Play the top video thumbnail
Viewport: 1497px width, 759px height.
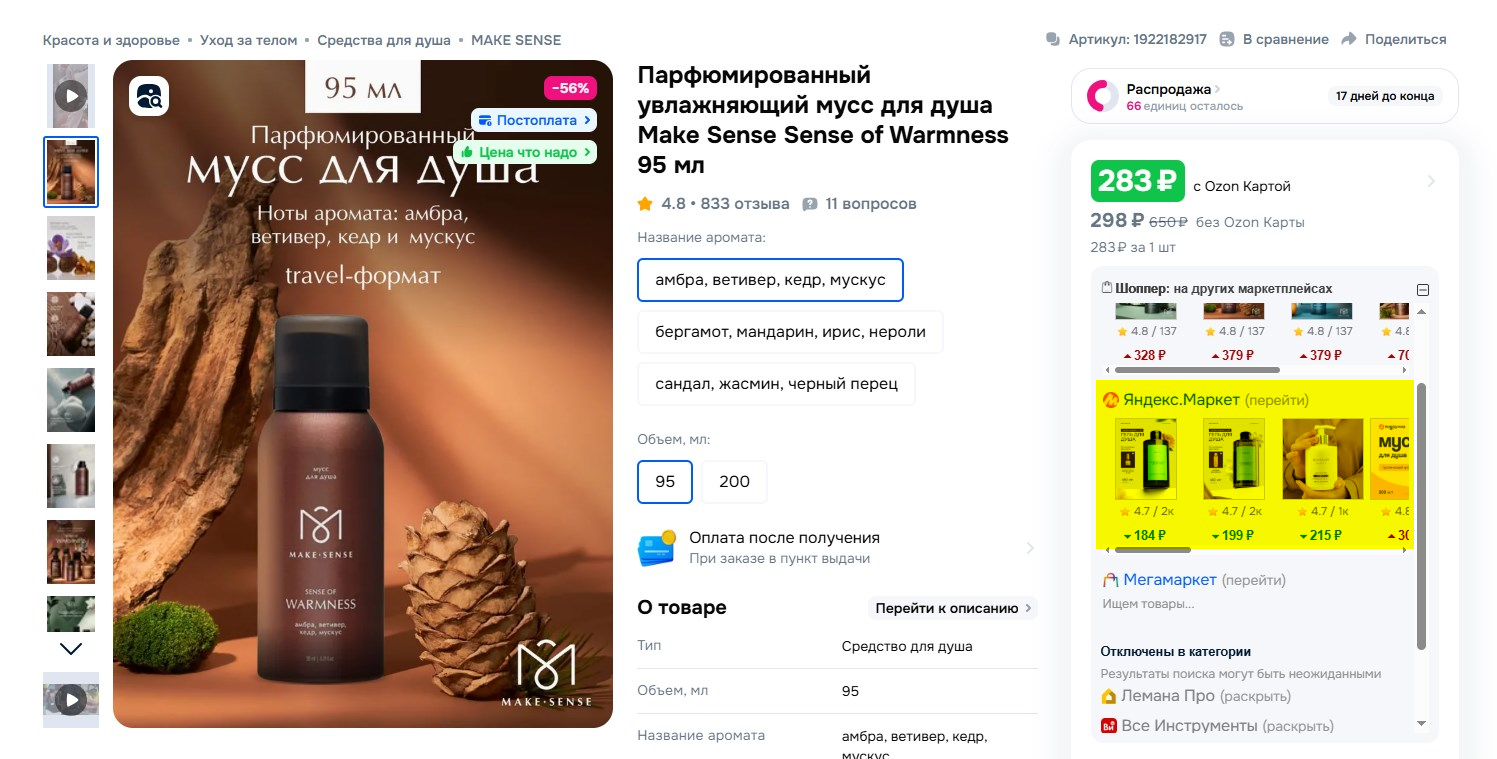[70, 96]
